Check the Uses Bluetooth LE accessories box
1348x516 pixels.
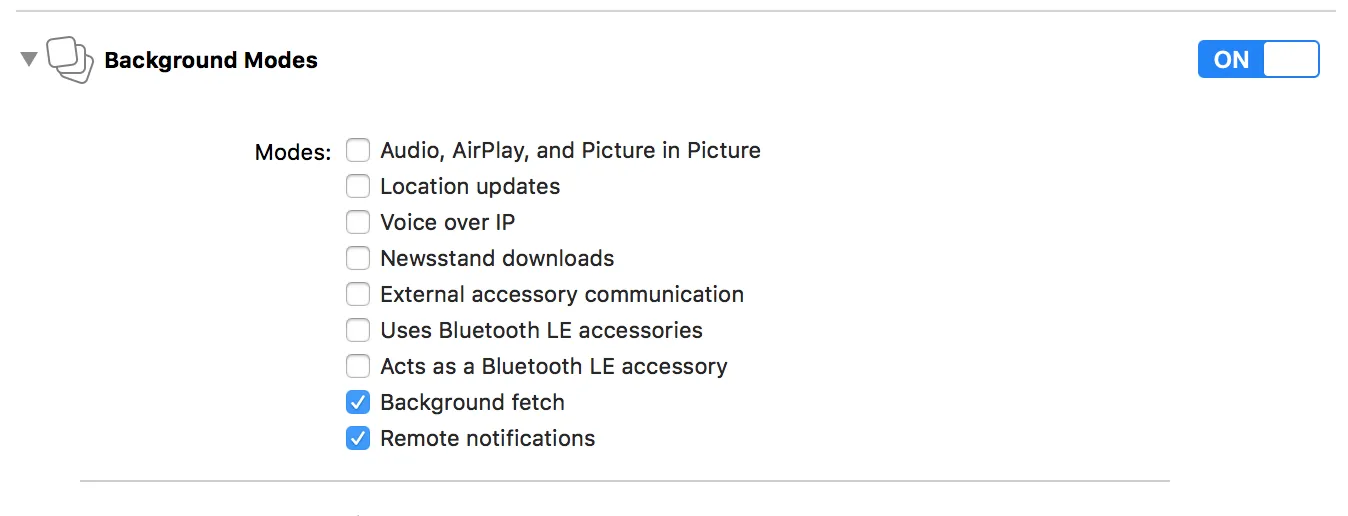point(358,330)
